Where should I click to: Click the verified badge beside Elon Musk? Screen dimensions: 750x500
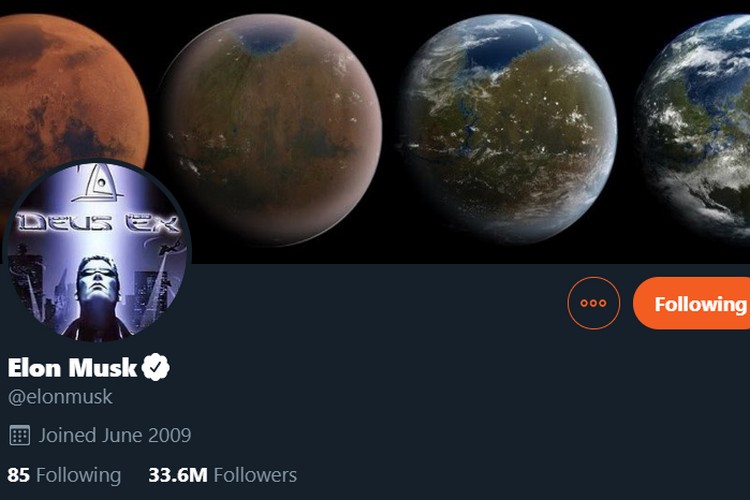(155, 367)
